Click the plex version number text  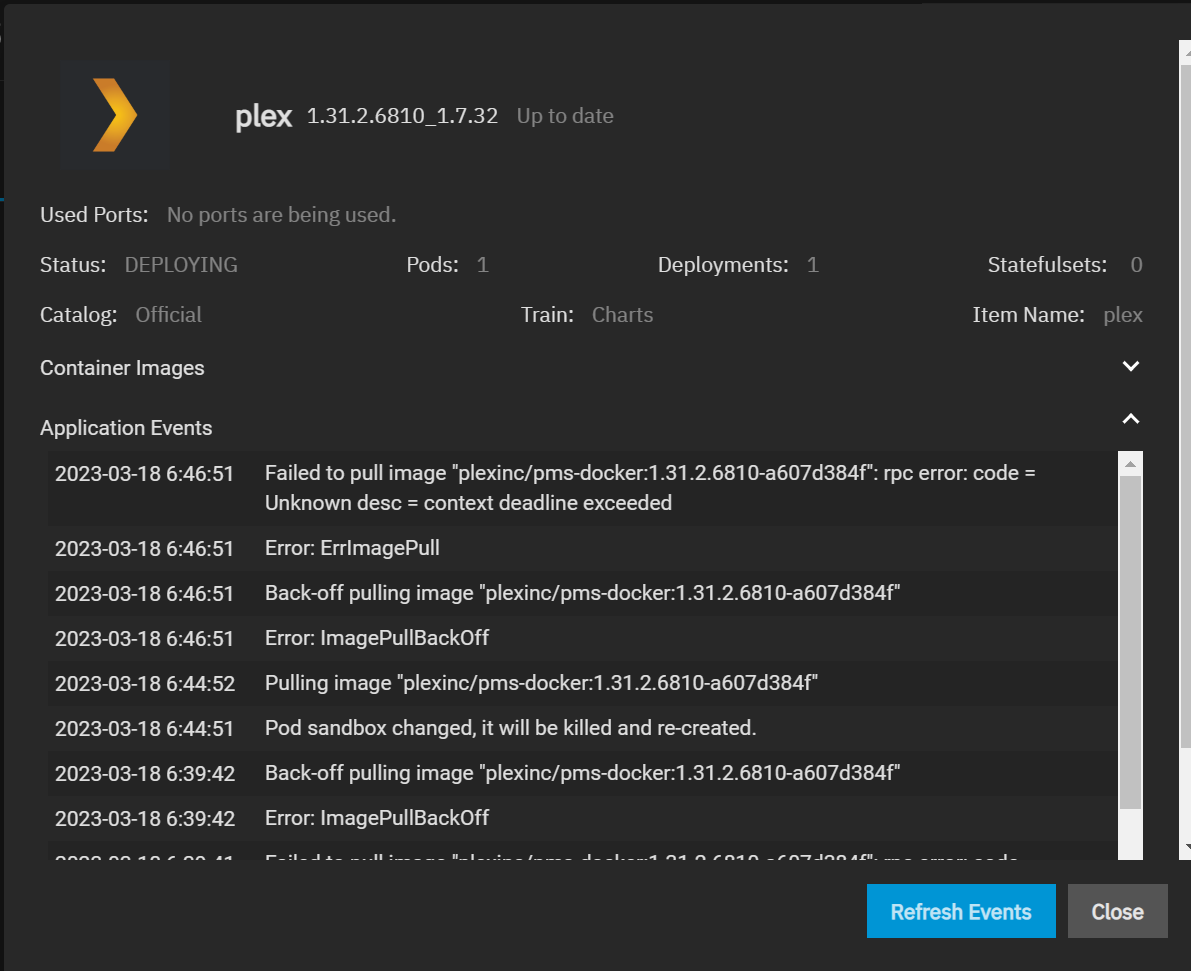[402, 116]
